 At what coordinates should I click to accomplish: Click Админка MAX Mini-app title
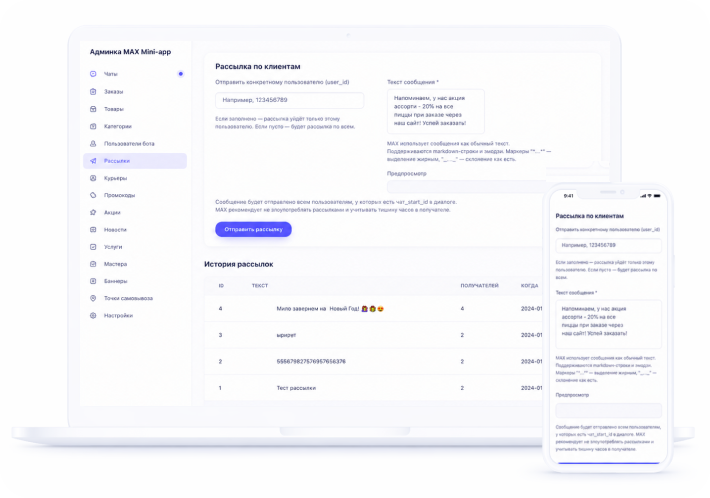130,52
